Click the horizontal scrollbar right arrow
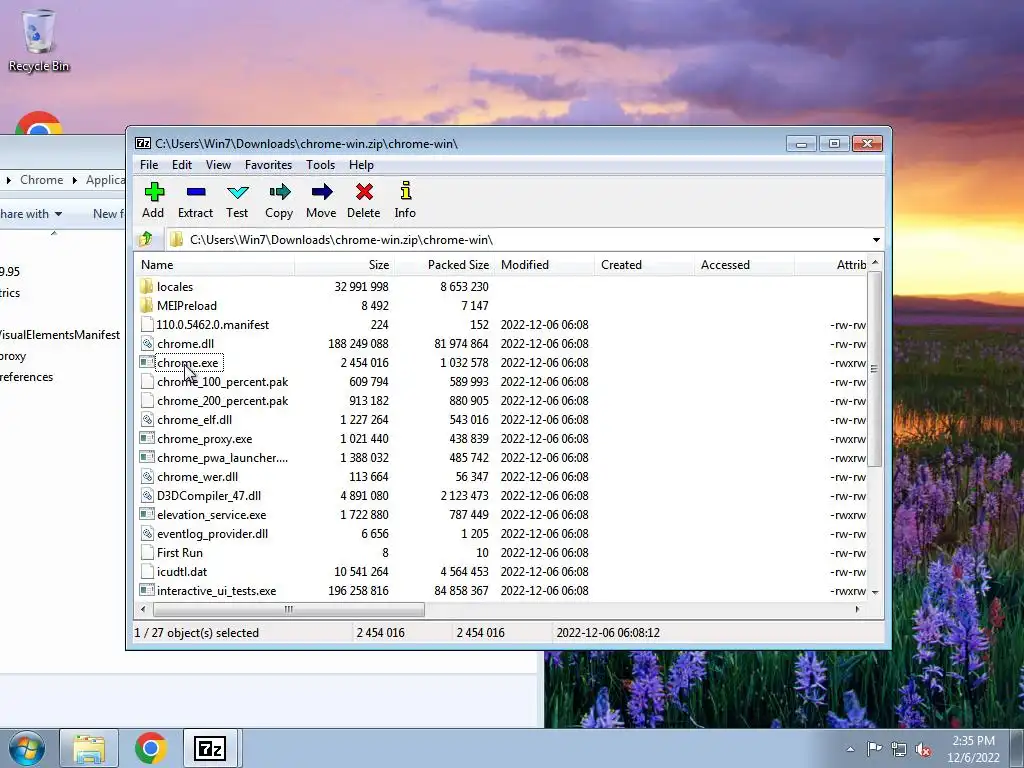1024x768 pixels. [857, 609]
